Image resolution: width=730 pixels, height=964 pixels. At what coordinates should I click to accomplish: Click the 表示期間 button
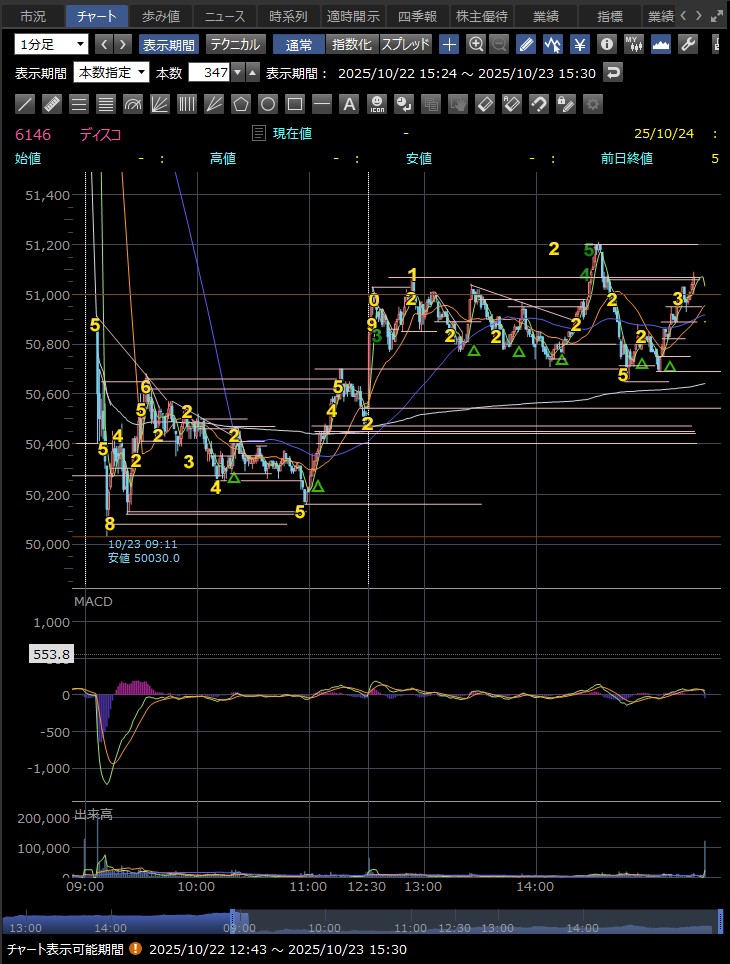click(168, 44)
